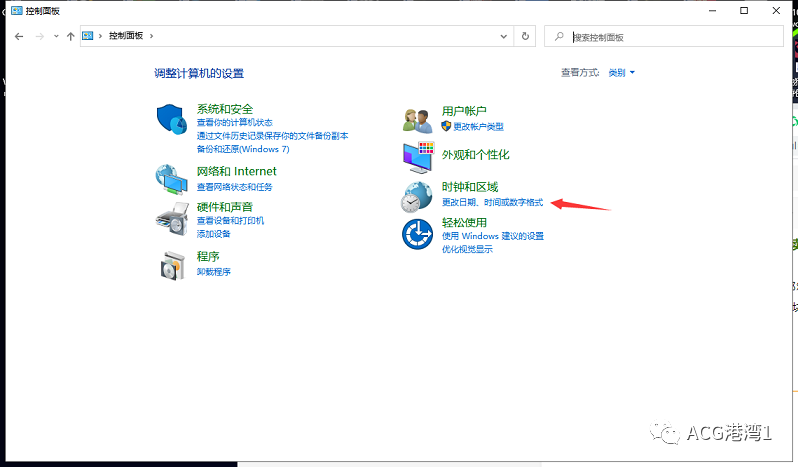Click 添加设备 link
Viewport: 798px width, 467px height.
point(213,234)
